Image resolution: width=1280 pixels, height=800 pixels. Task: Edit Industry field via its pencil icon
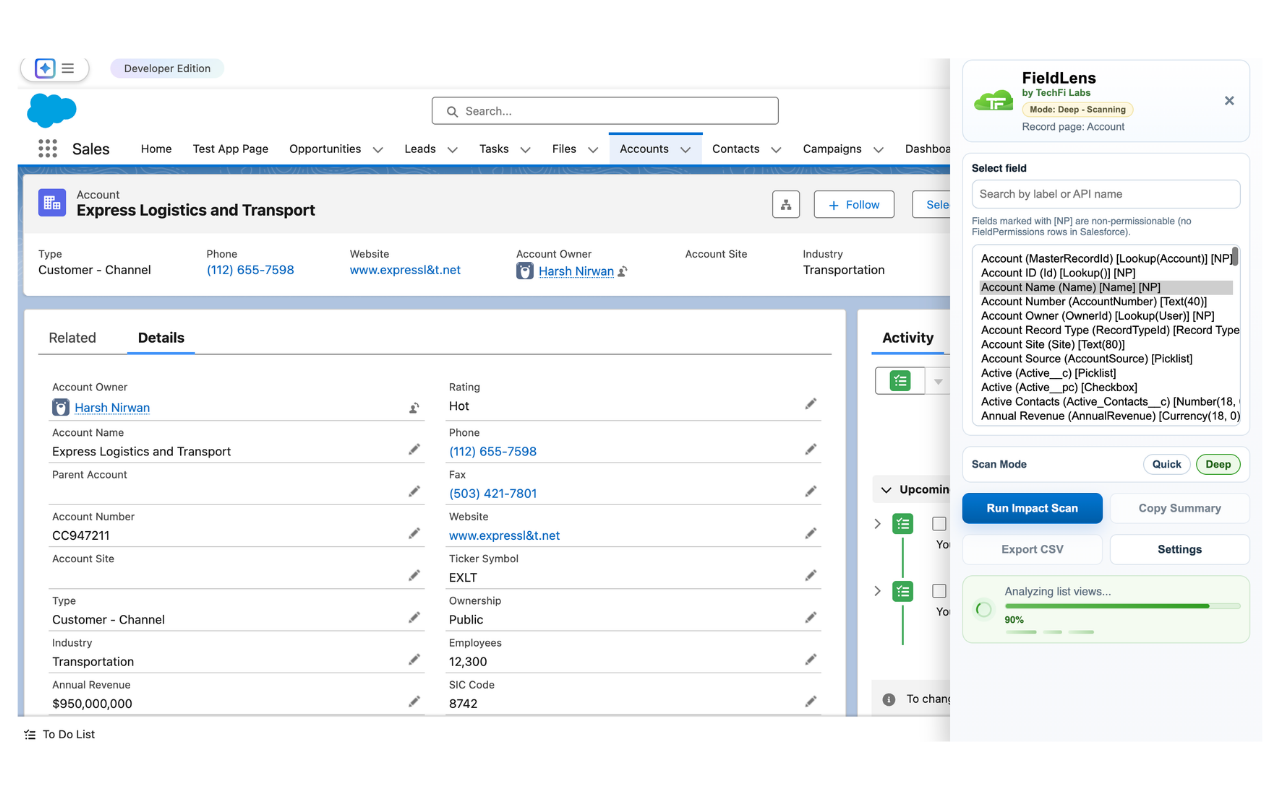point(414,660)
